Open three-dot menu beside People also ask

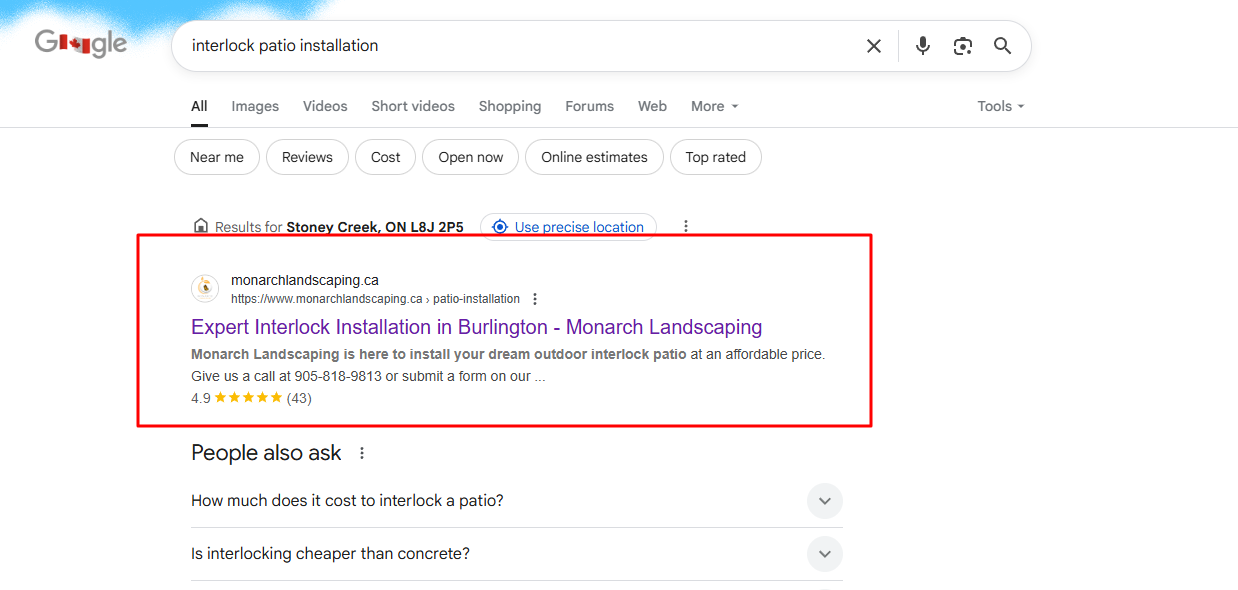[x=362, y=453]
